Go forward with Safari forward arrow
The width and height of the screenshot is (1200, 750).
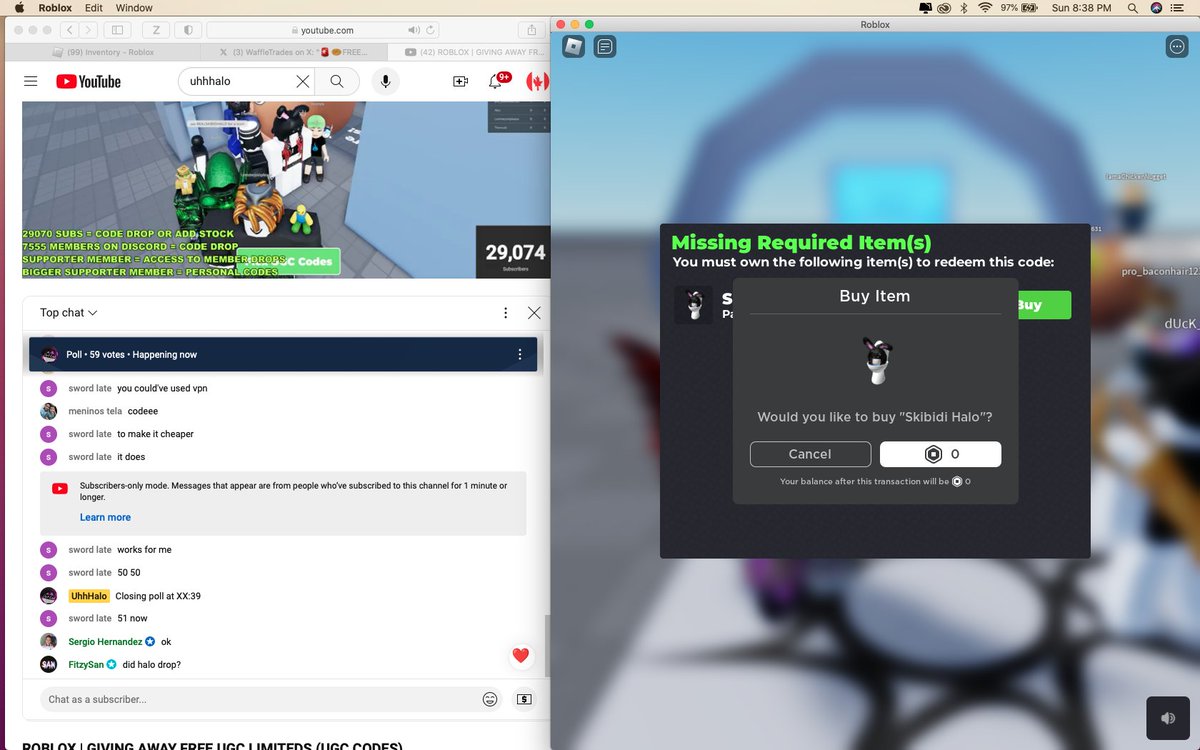click(90, 31)
